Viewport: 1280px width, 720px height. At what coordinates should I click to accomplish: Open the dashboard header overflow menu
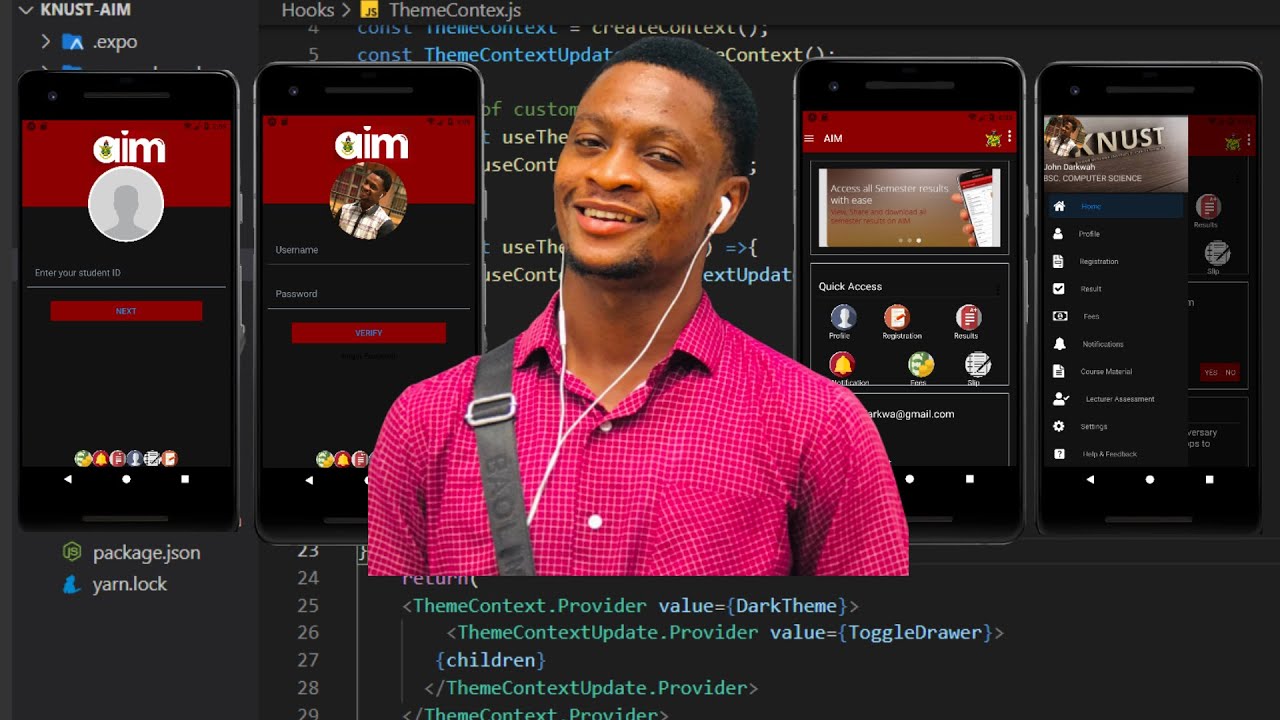point(1010,137)
